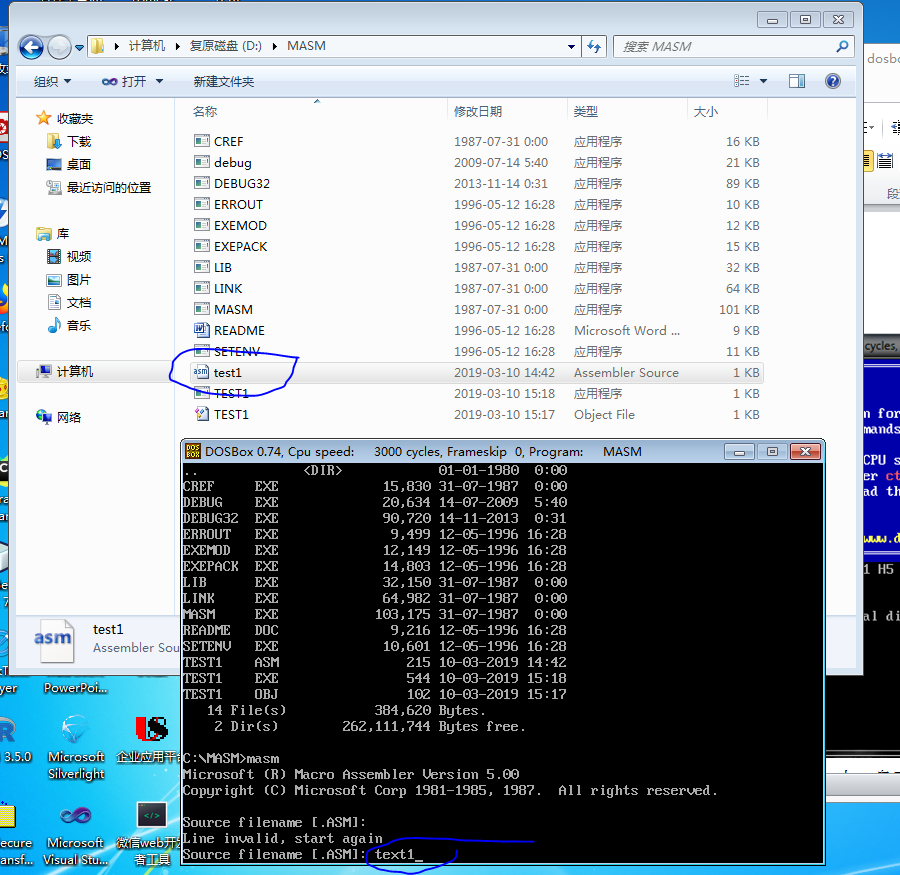
Task: Open Explorer help via question mark icon
Action: coord(833,81)
